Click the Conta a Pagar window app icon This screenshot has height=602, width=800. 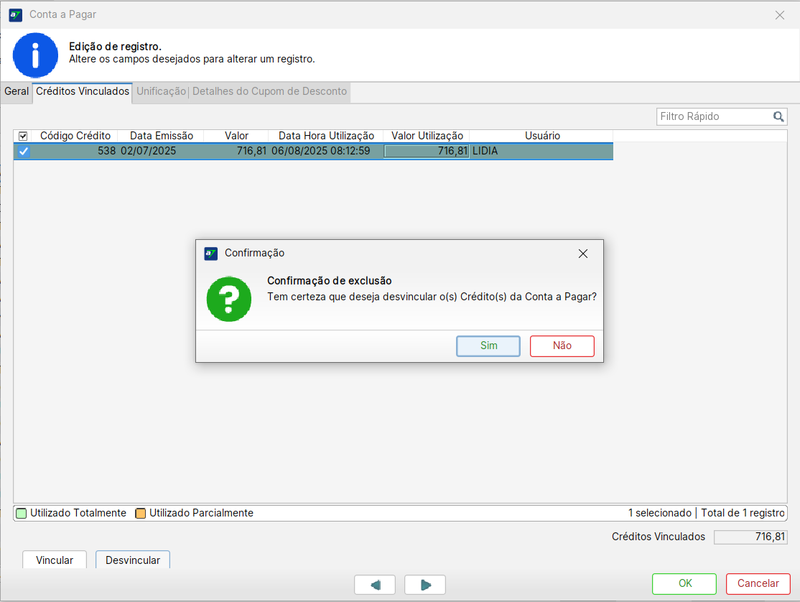click(x=15, y=15)
